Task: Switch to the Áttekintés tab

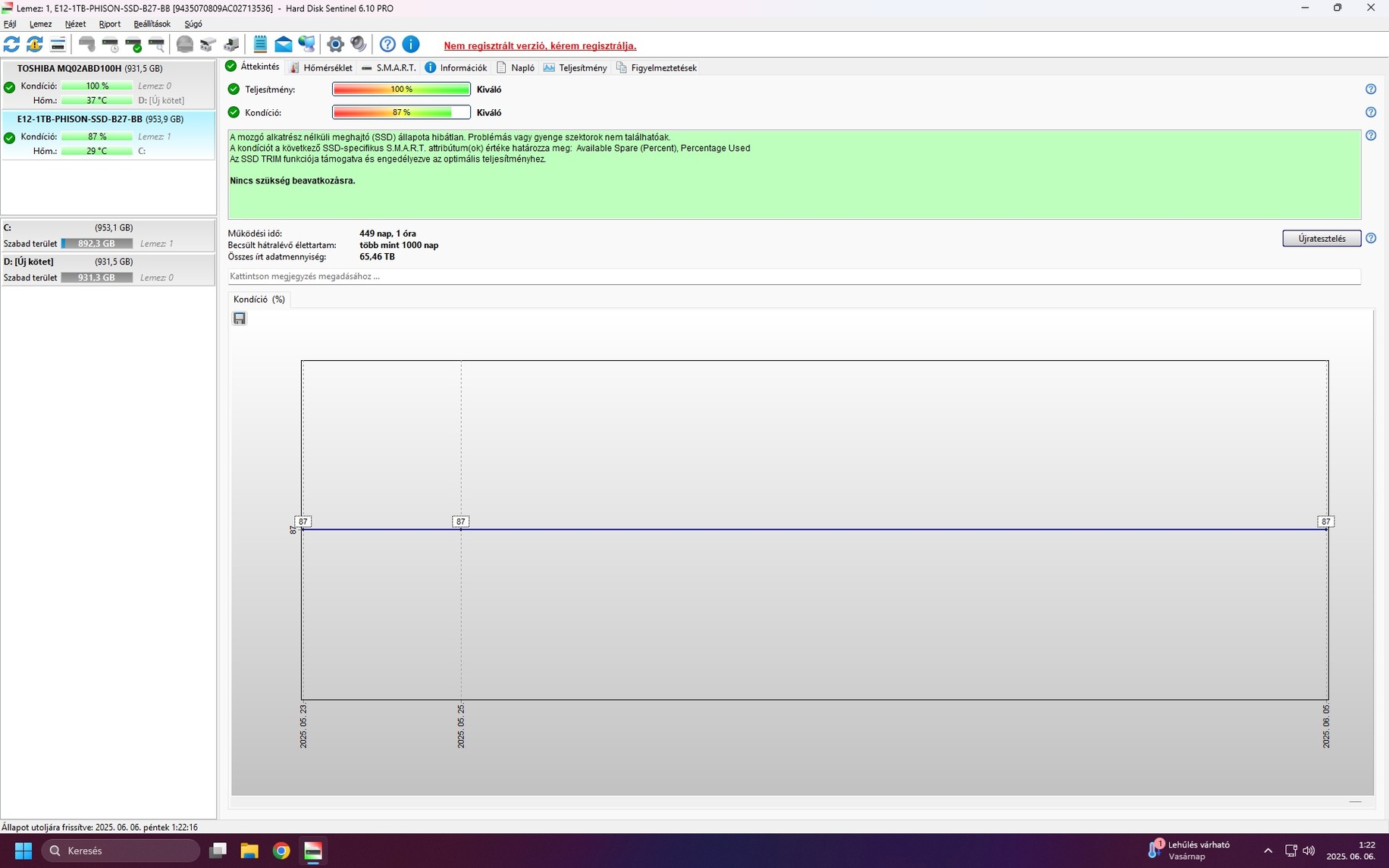Action: point(252,67)
